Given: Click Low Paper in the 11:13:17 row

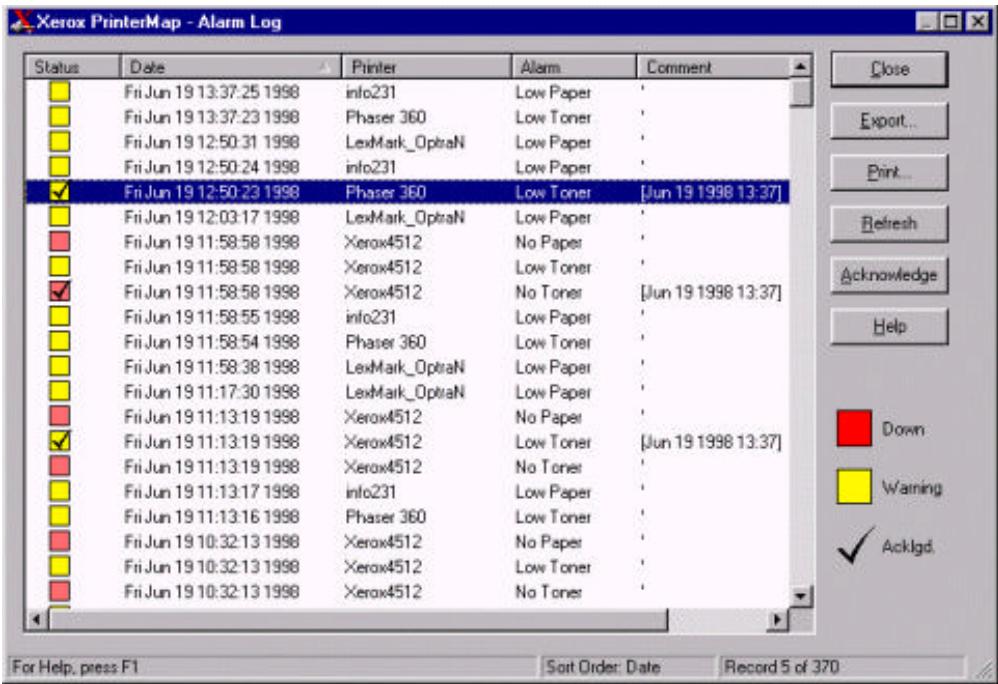Looking at the screenshot, I should coord(553,492).
